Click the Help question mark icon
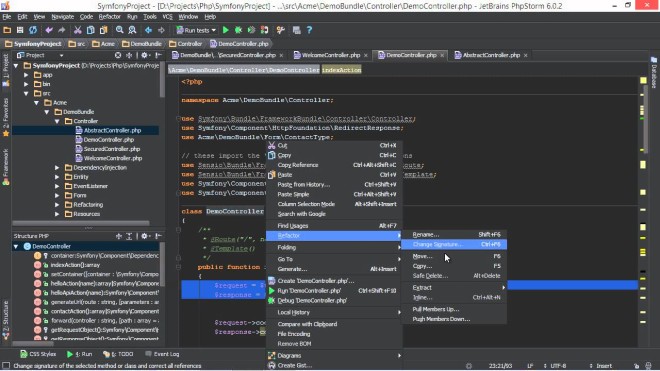The height and width of the screenshot is (371, 660). (309, 30)
